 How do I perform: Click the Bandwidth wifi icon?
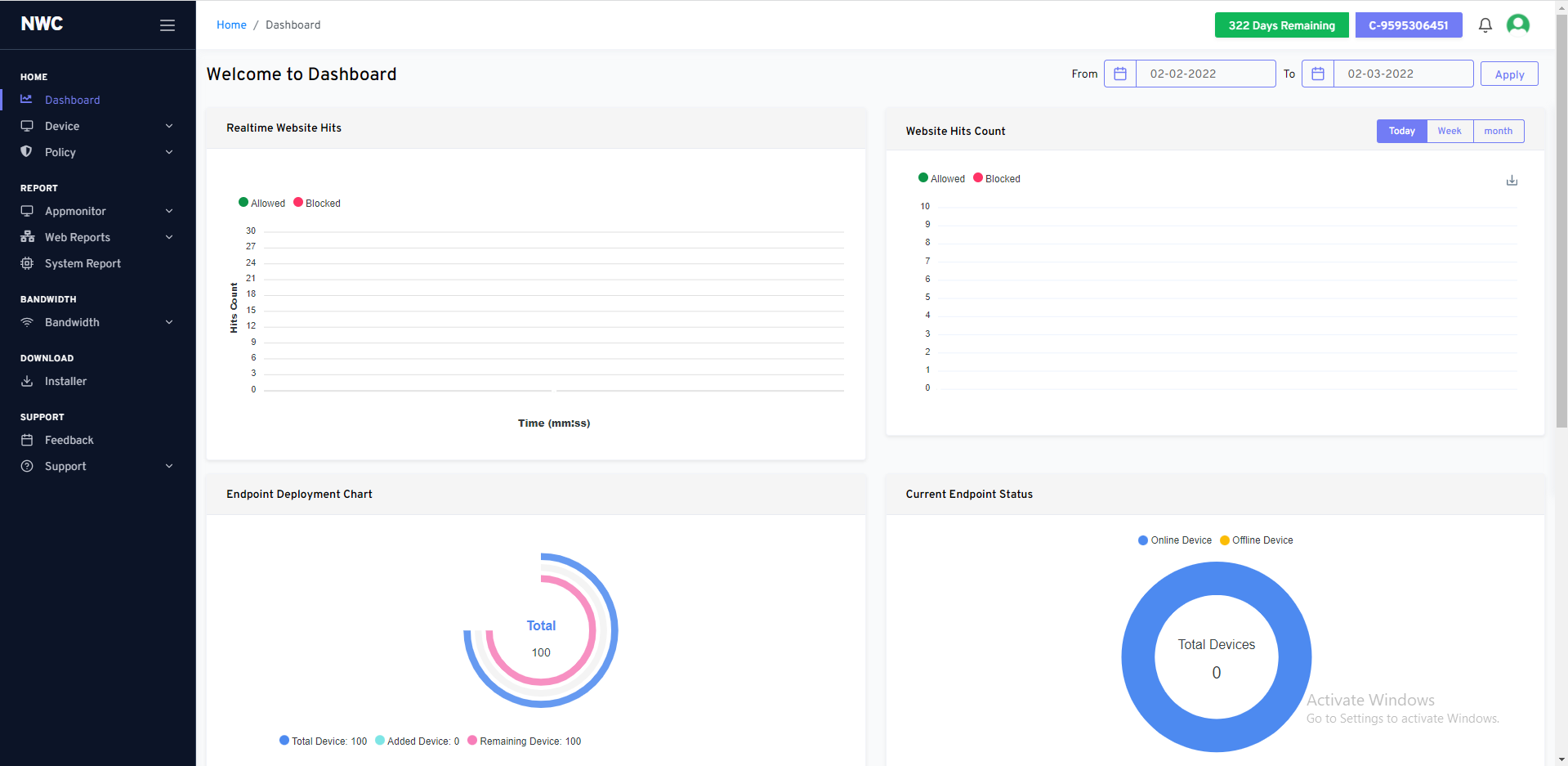pos(27,322)
